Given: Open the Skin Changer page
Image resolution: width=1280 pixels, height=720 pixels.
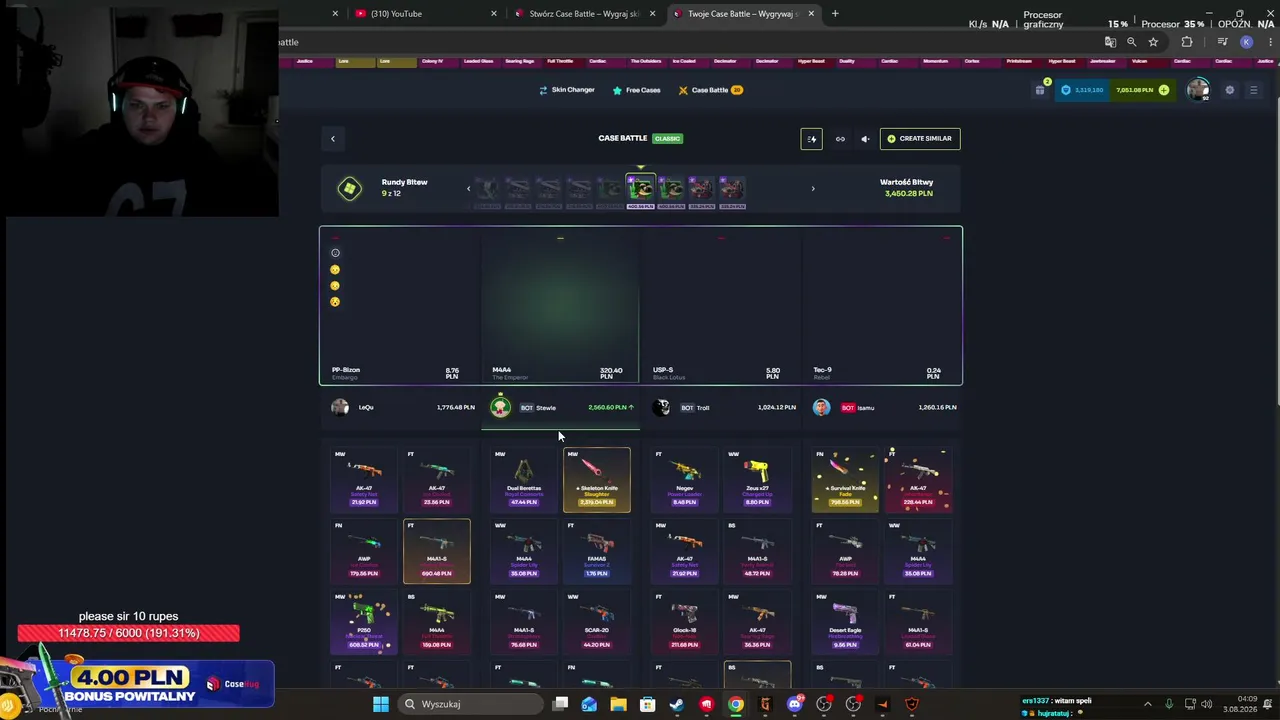Looking at the screenshot, I should [x=567, y=90].
